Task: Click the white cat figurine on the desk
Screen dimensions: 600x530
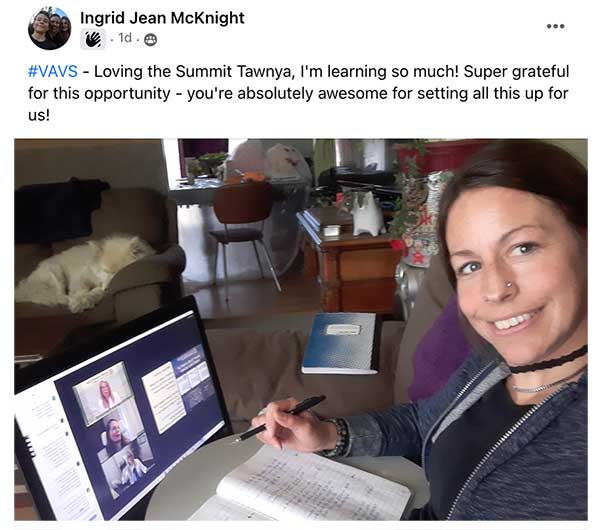Action: [x=368, y=214]
